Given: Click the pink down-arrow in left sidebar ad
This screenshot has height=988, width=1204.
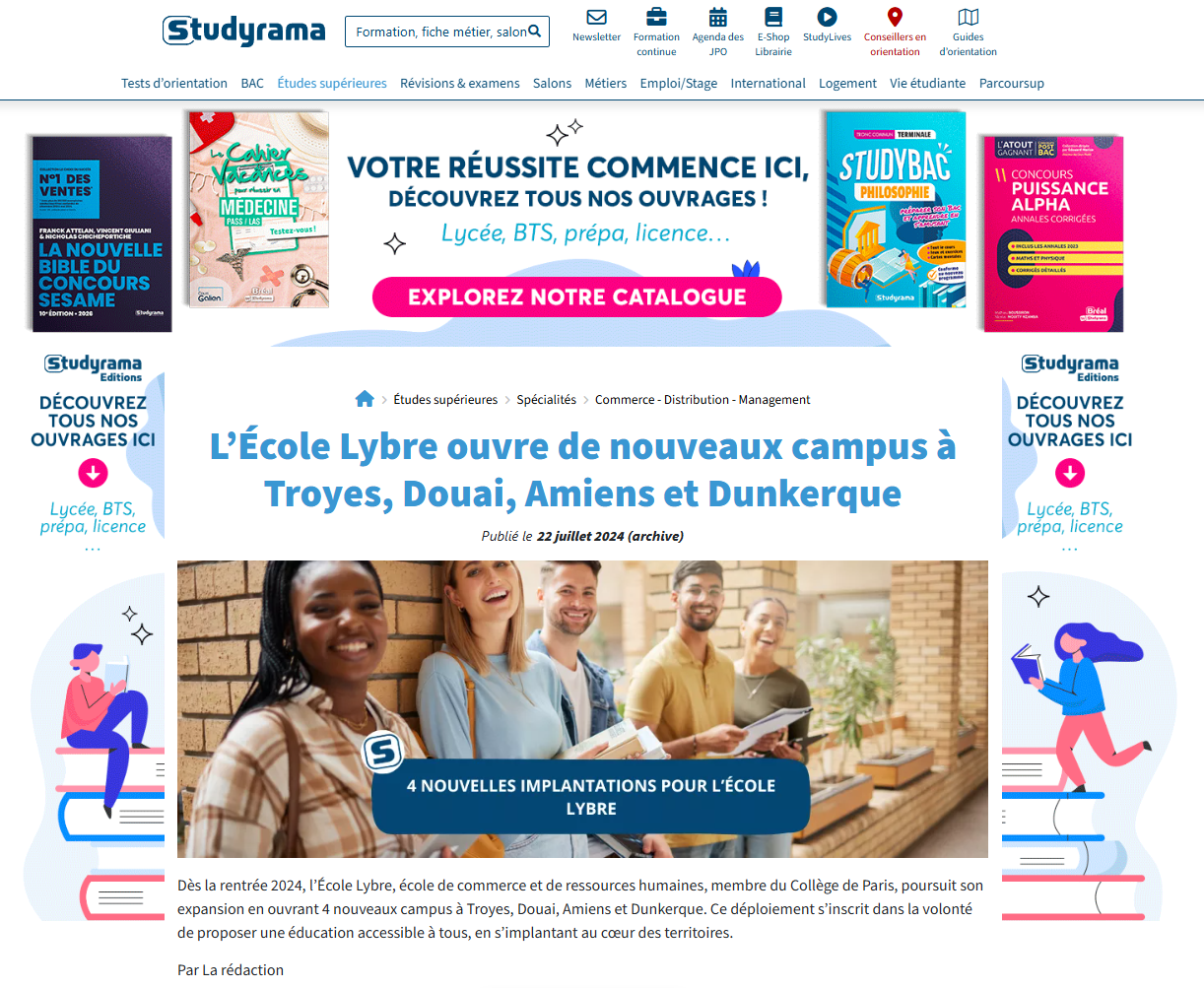Looking at the screenshot, I should coord(93,474).
